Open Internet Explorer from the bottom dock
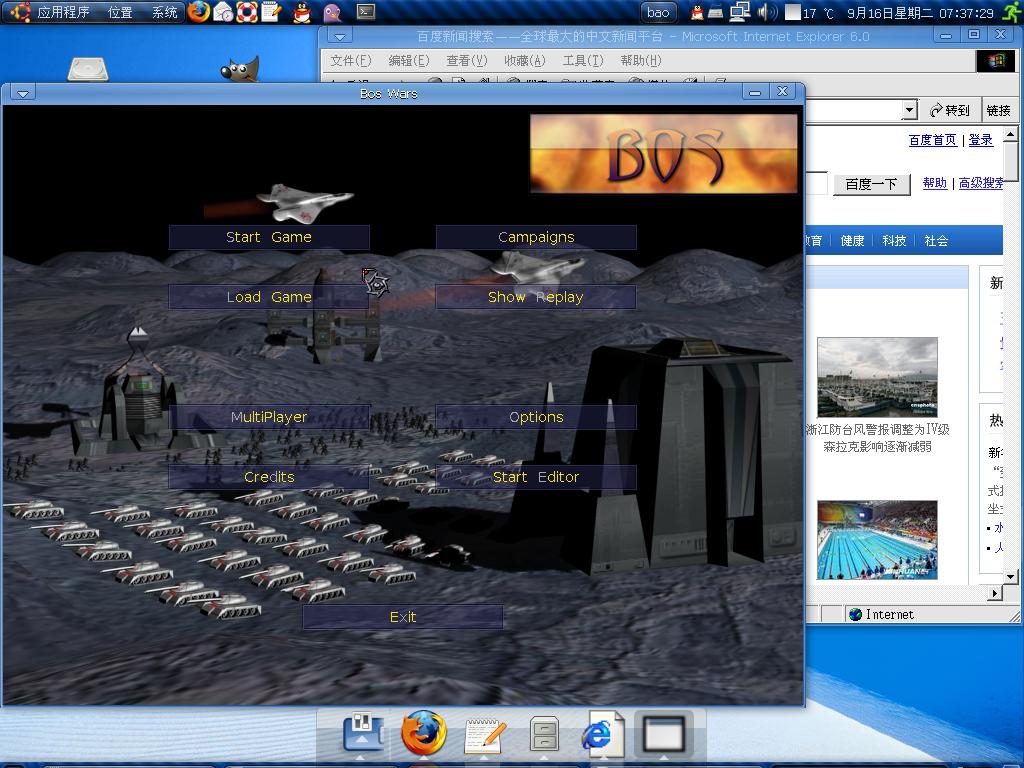 pos(602,733)
